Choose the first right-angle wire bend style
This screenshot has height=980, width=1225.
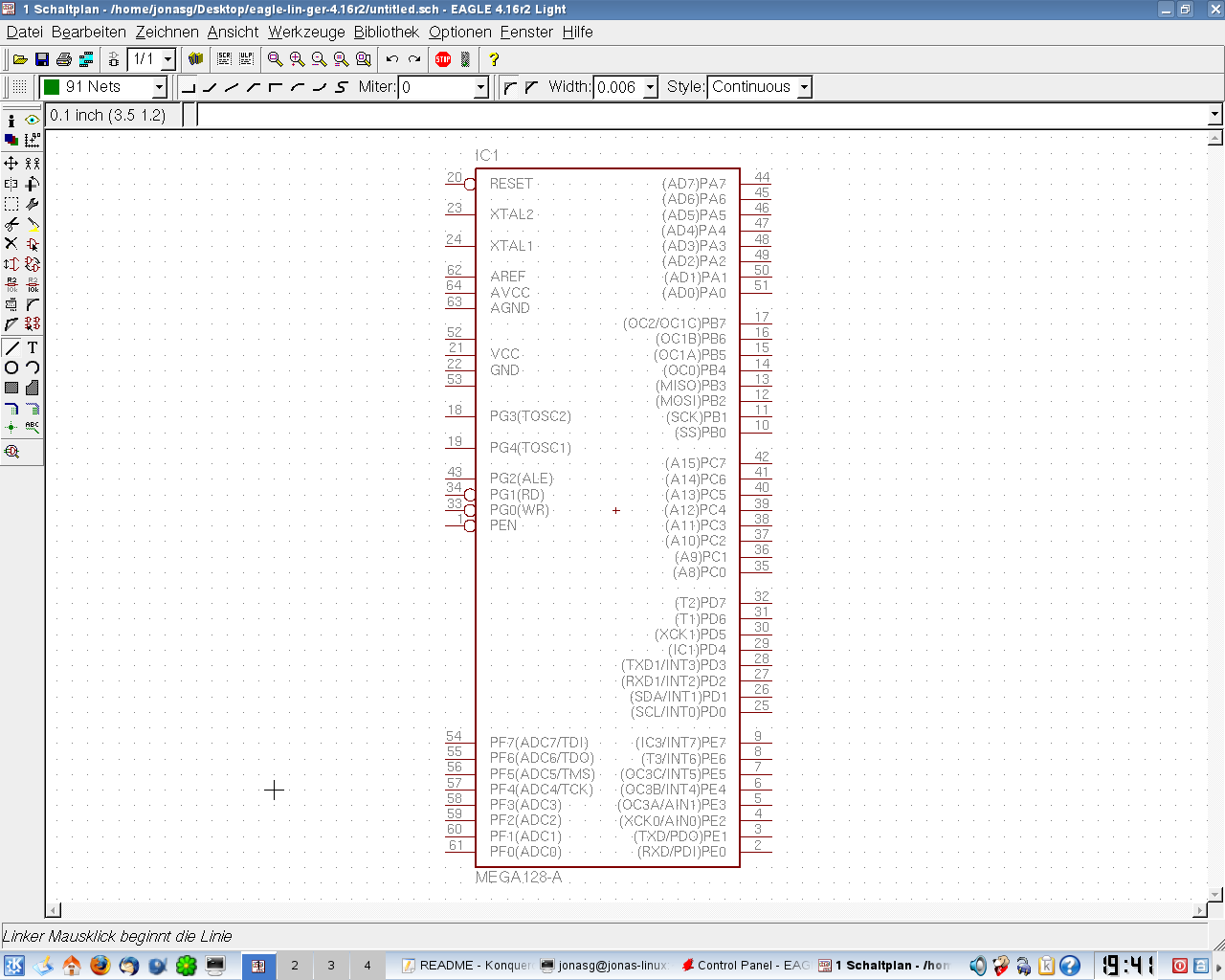(189, 87)
